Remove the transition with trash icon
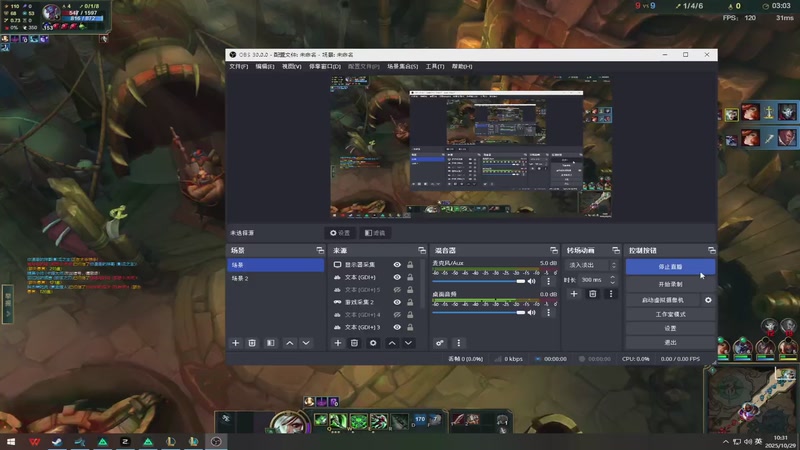Image resolution: width=800 pixels, height=450 pixels. point(592,294)
